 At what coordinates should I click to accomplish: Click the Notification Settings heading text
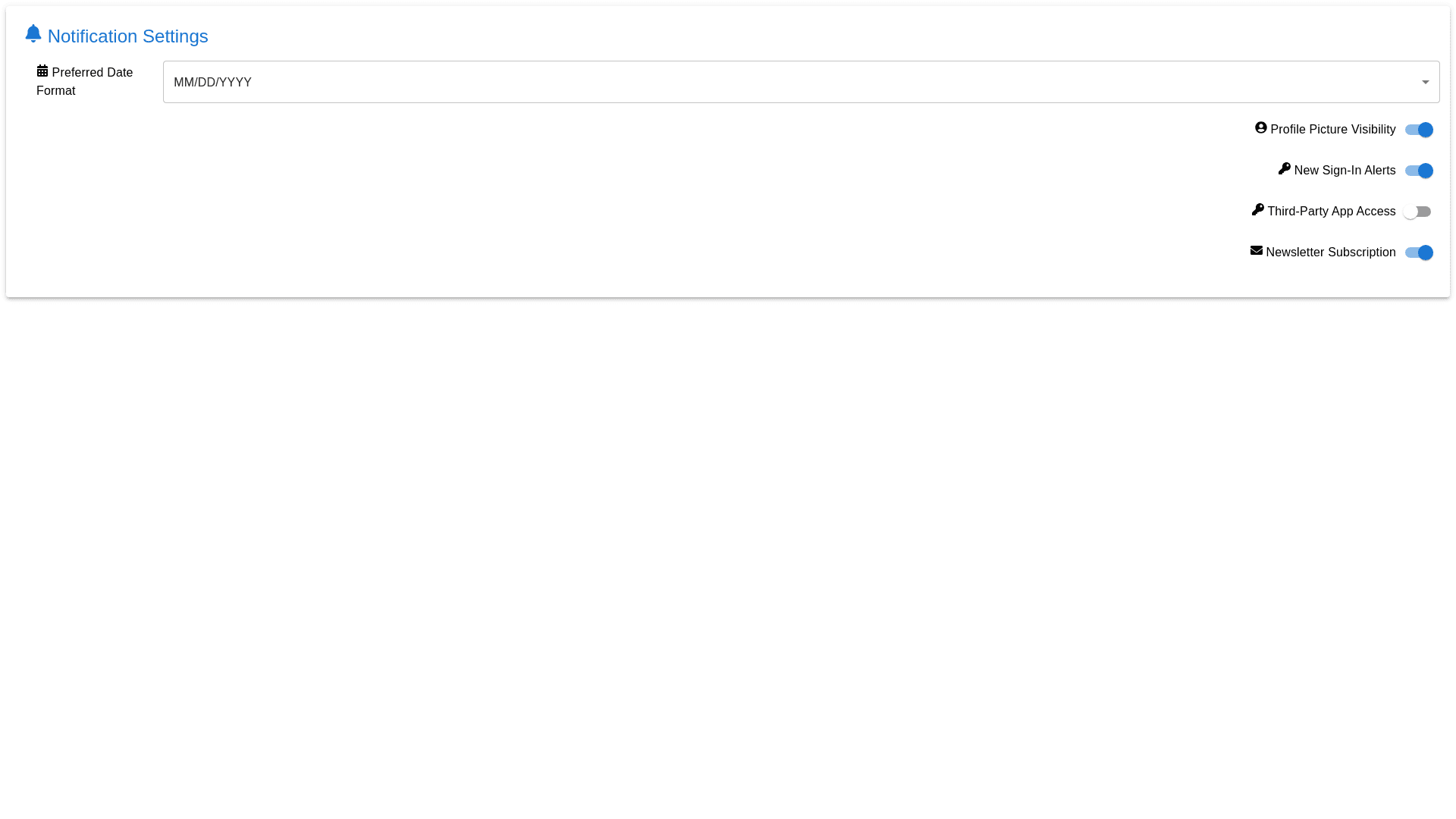[x=127, y=36]
